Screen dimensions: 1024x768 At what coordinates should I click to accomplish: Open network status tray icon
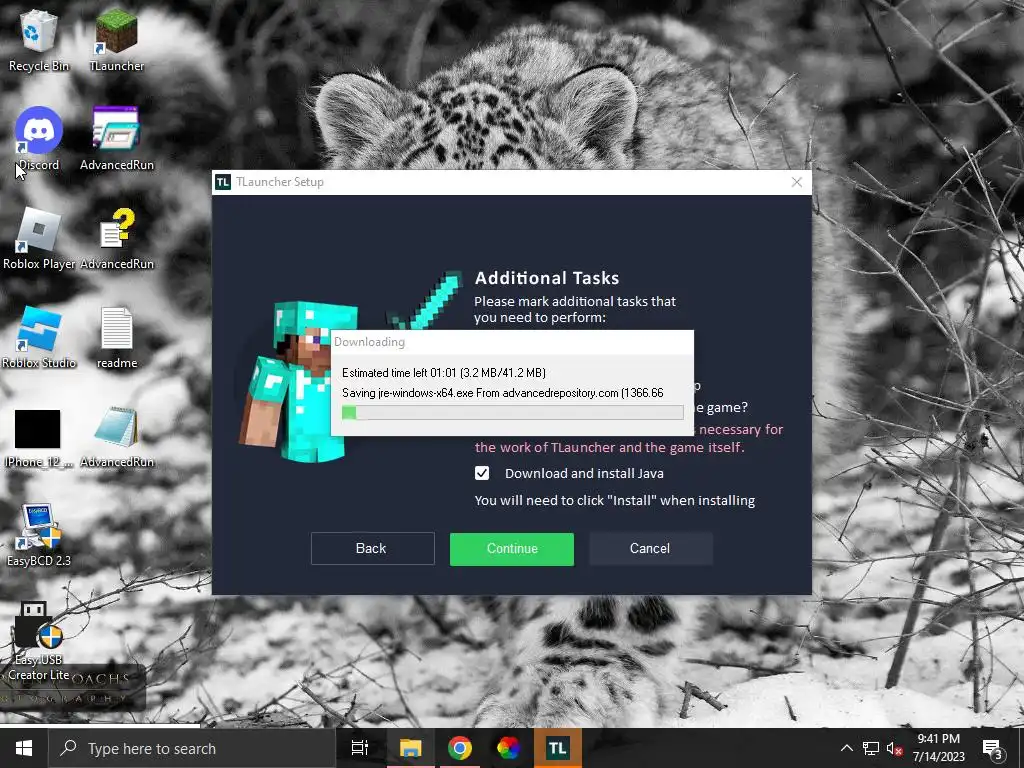pos(871,748)
